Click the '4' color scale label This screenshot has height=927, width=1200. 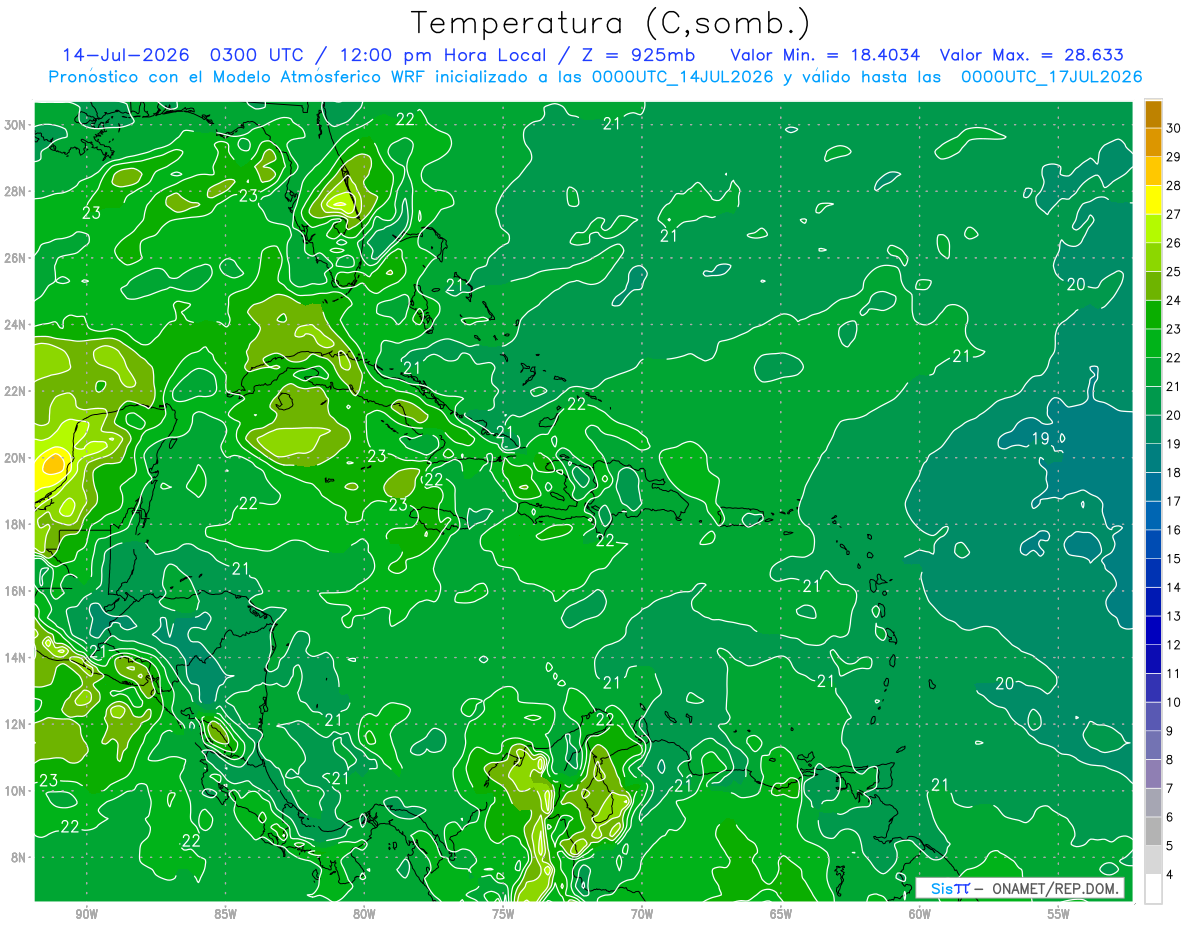click(x=1170, y=874)
